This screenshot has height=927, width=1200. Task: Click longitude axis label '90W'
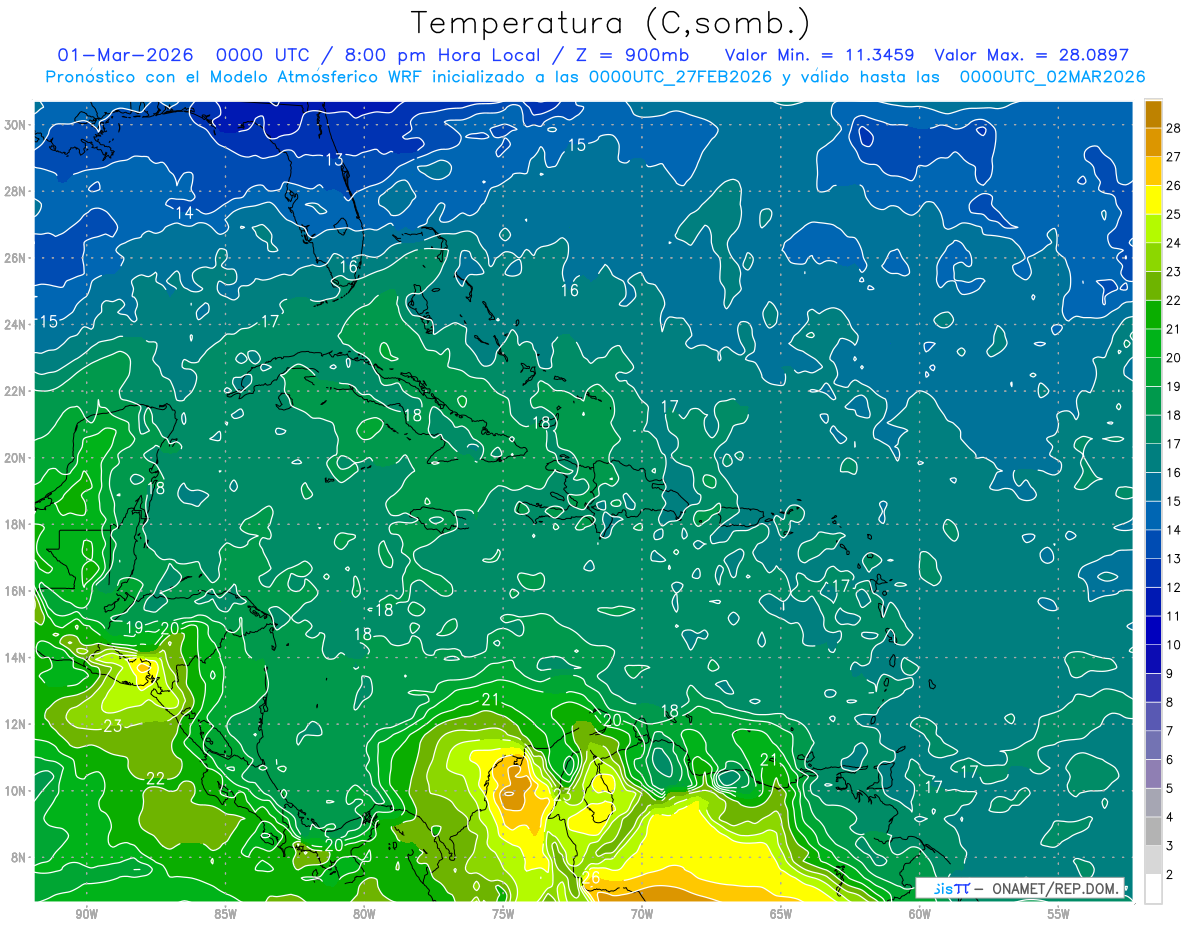pos(86,914)
